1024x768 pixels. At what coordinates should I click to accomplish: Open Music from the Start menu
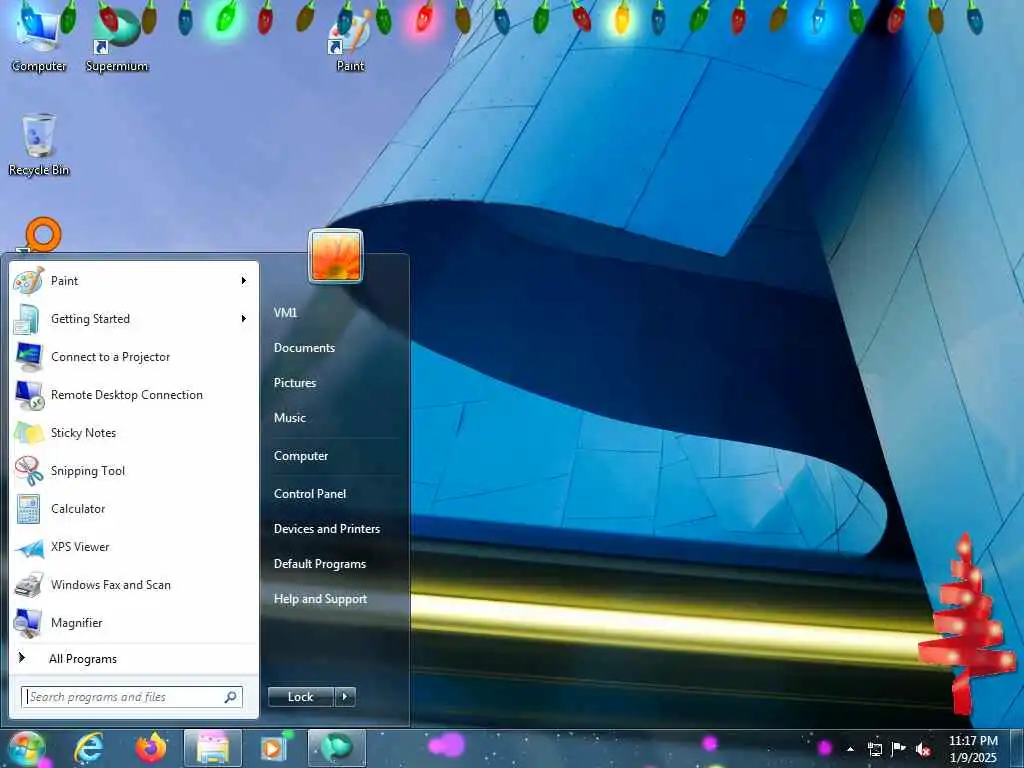289,418
